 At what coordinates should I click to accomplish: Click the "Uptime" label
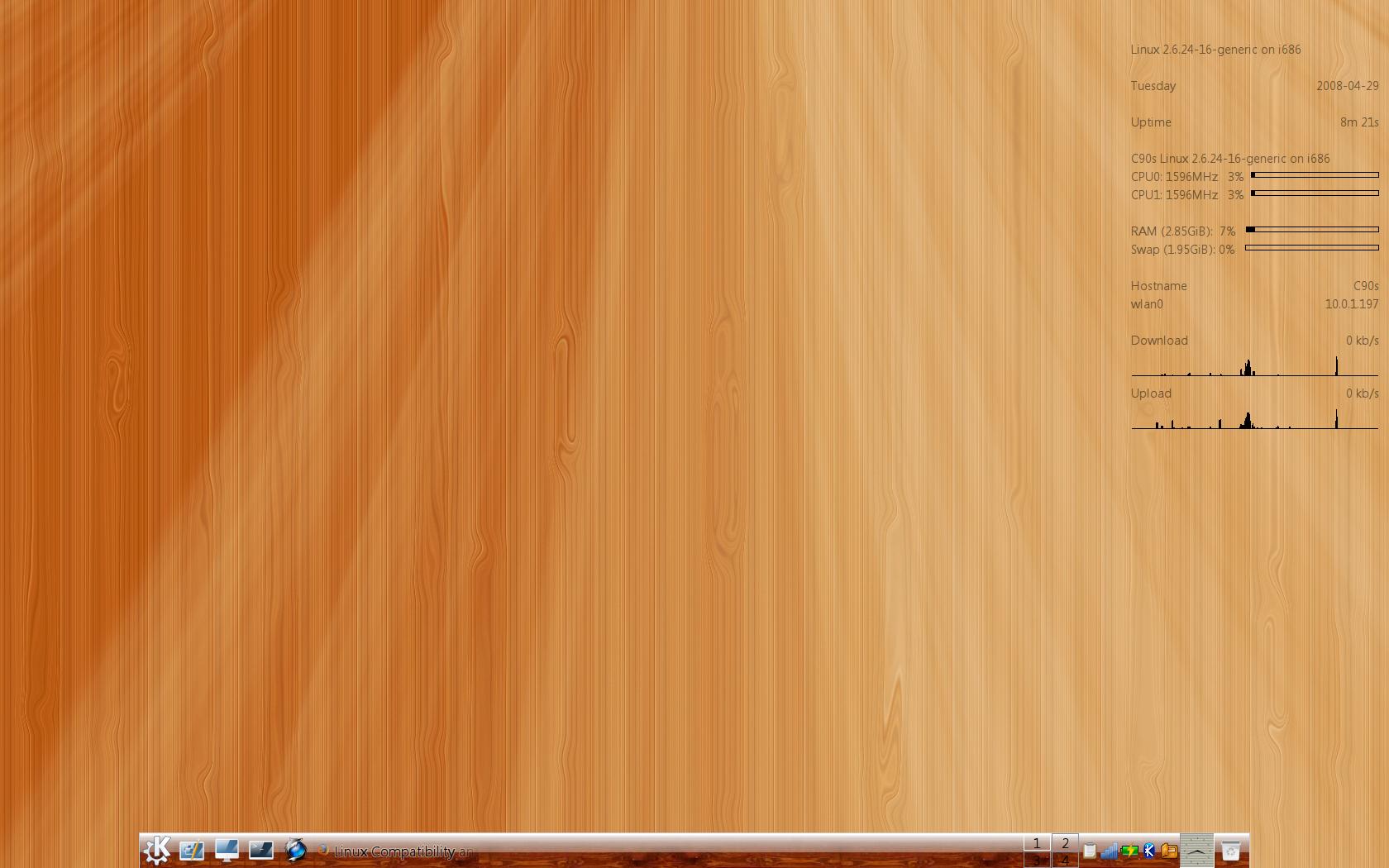coord(1151,122)
